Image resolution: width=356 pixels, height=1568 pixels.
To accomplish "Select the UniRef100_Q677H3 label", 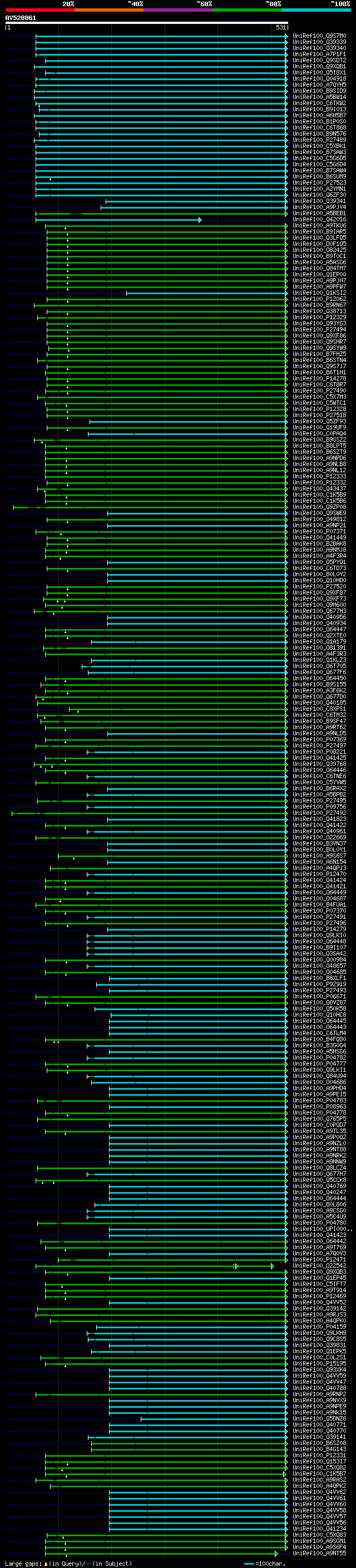I will point(319,611).
